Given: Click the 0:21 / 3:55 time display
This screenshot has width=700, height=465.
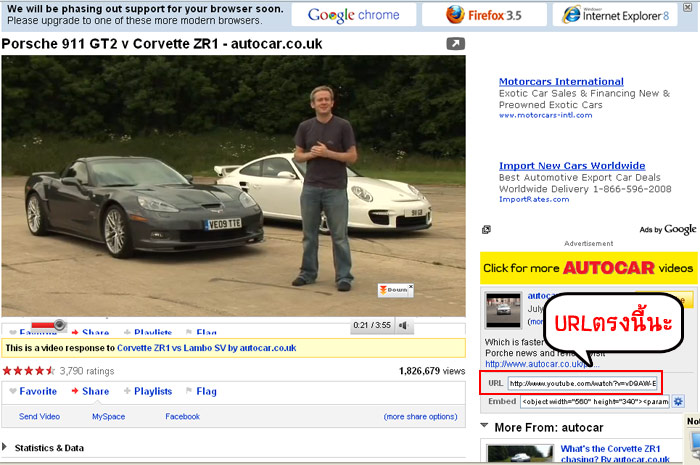Looking at the screenshot, I should 372,325.
